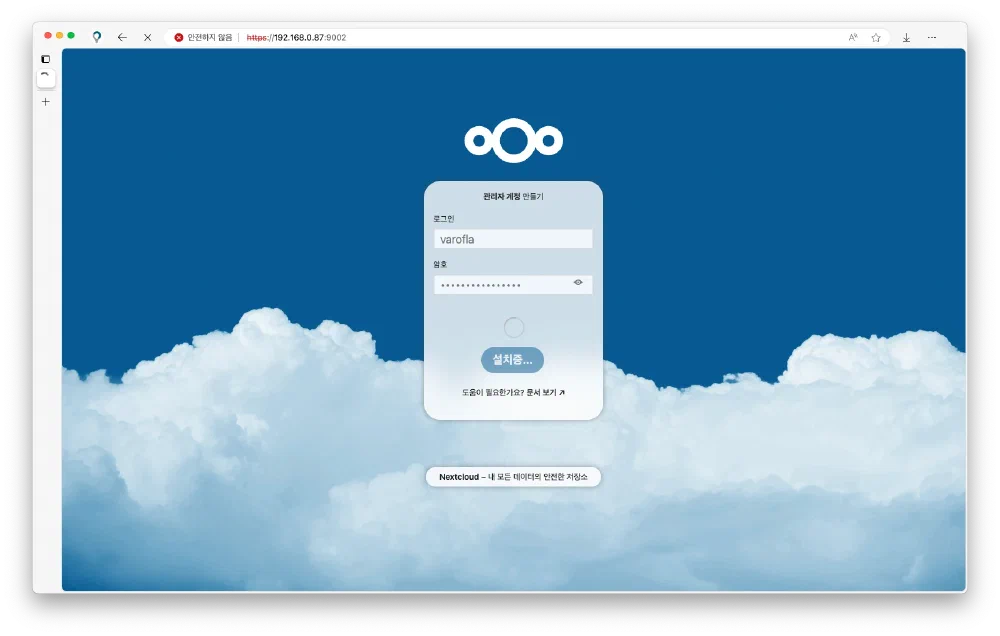Click the Nextcloud logo
The height and width of the screenshot is (636, 1000).
pyautogui.click(x=513, y=141)
